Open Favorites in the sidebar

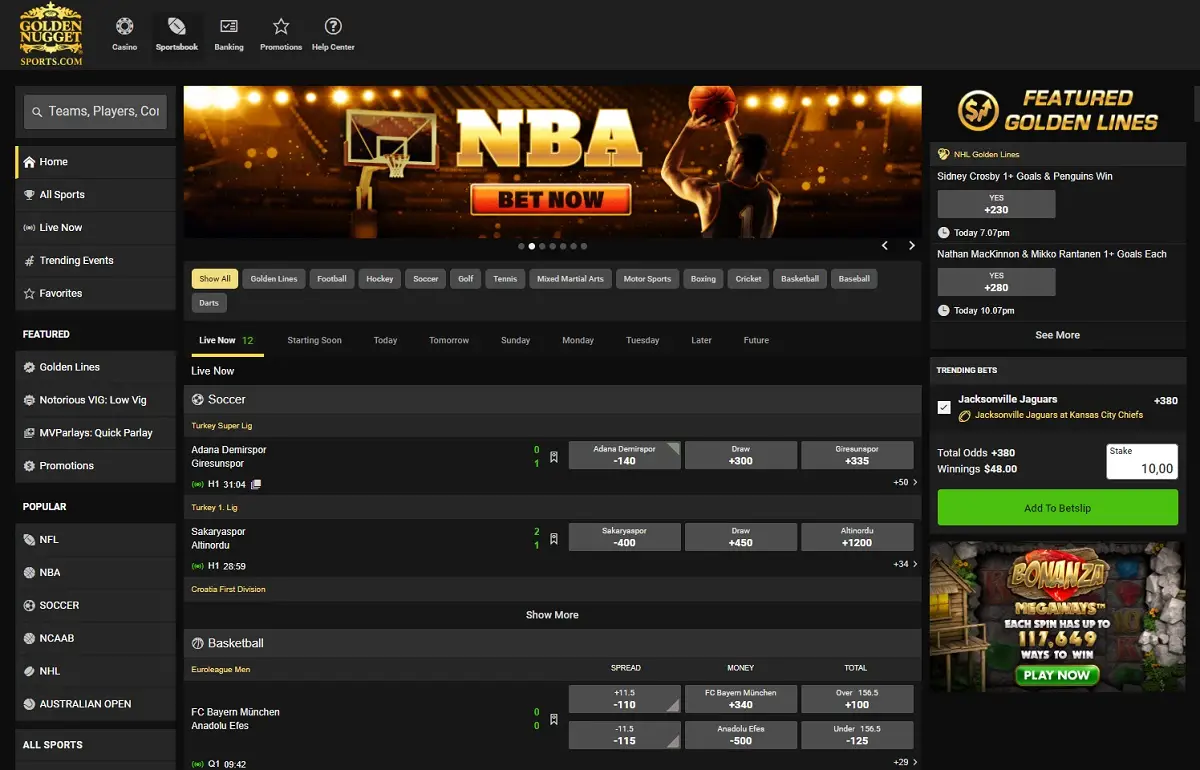coord(96,294)
